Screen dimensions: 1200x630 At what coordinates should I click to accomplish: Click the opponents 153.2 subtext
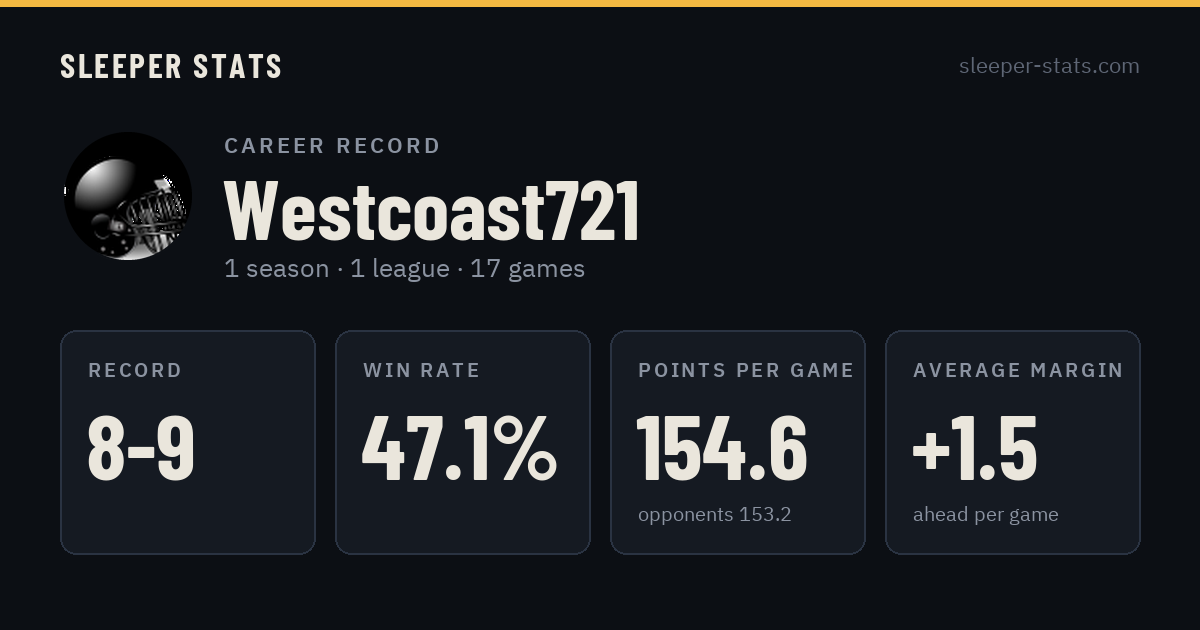[715, 515]
